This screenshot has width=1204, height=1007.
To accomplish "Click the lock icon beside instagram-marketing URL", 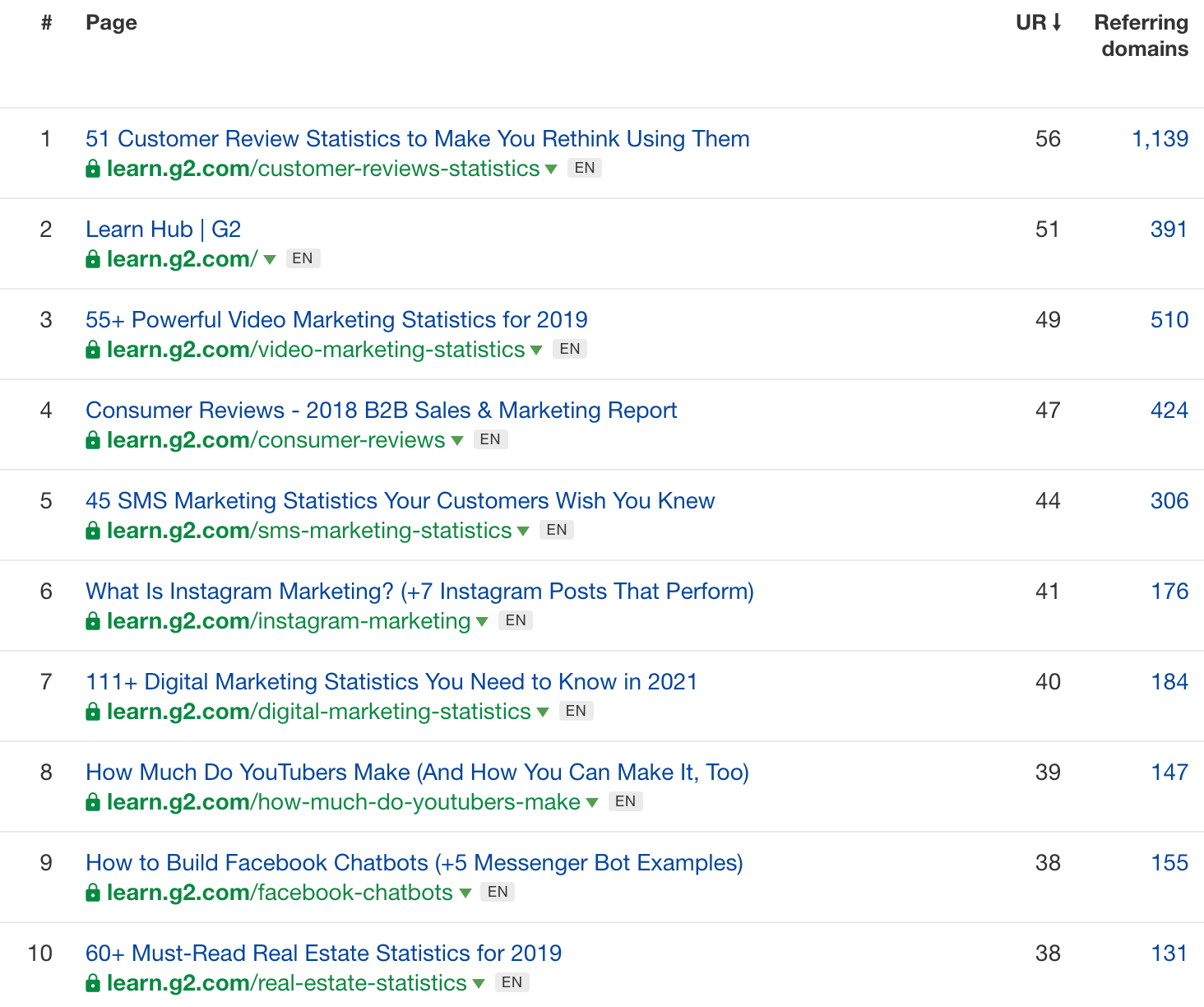I will pyautogui.click(x=92, y=620).
